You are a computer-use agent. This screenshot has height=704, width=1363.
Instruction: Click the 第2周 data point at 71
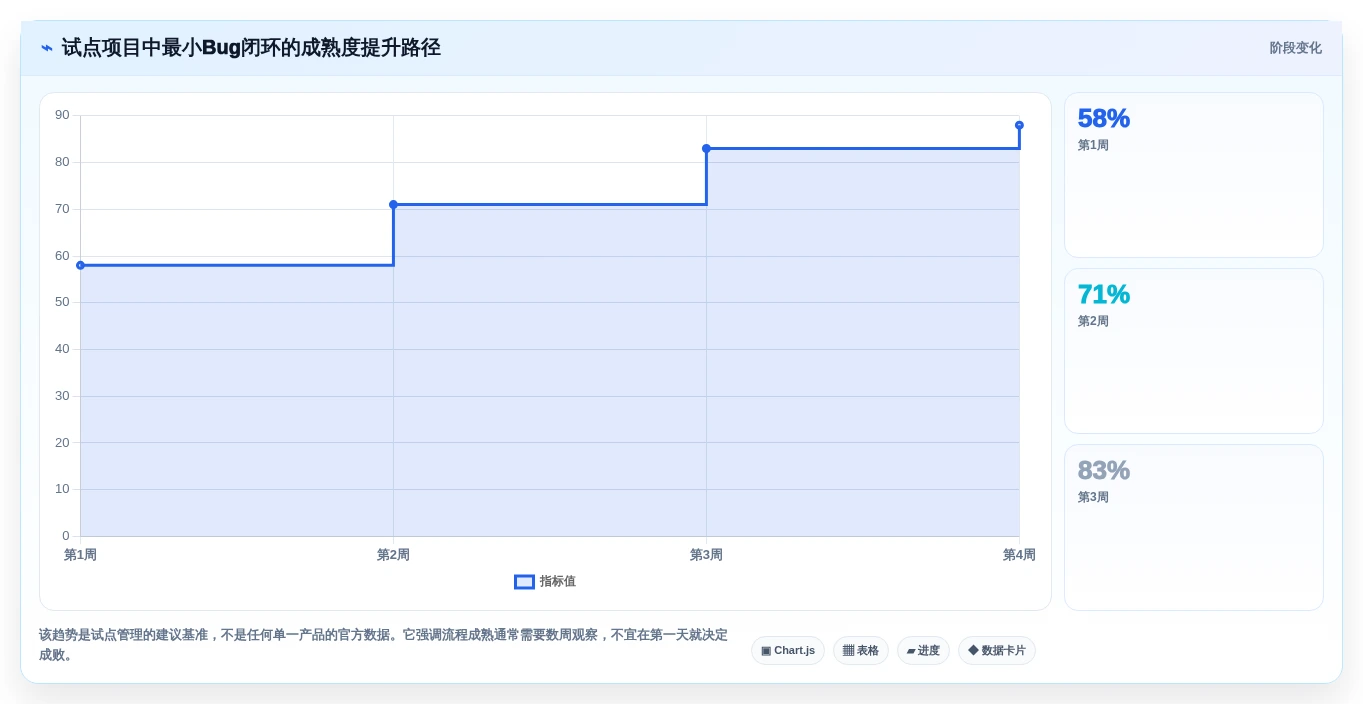393,204
